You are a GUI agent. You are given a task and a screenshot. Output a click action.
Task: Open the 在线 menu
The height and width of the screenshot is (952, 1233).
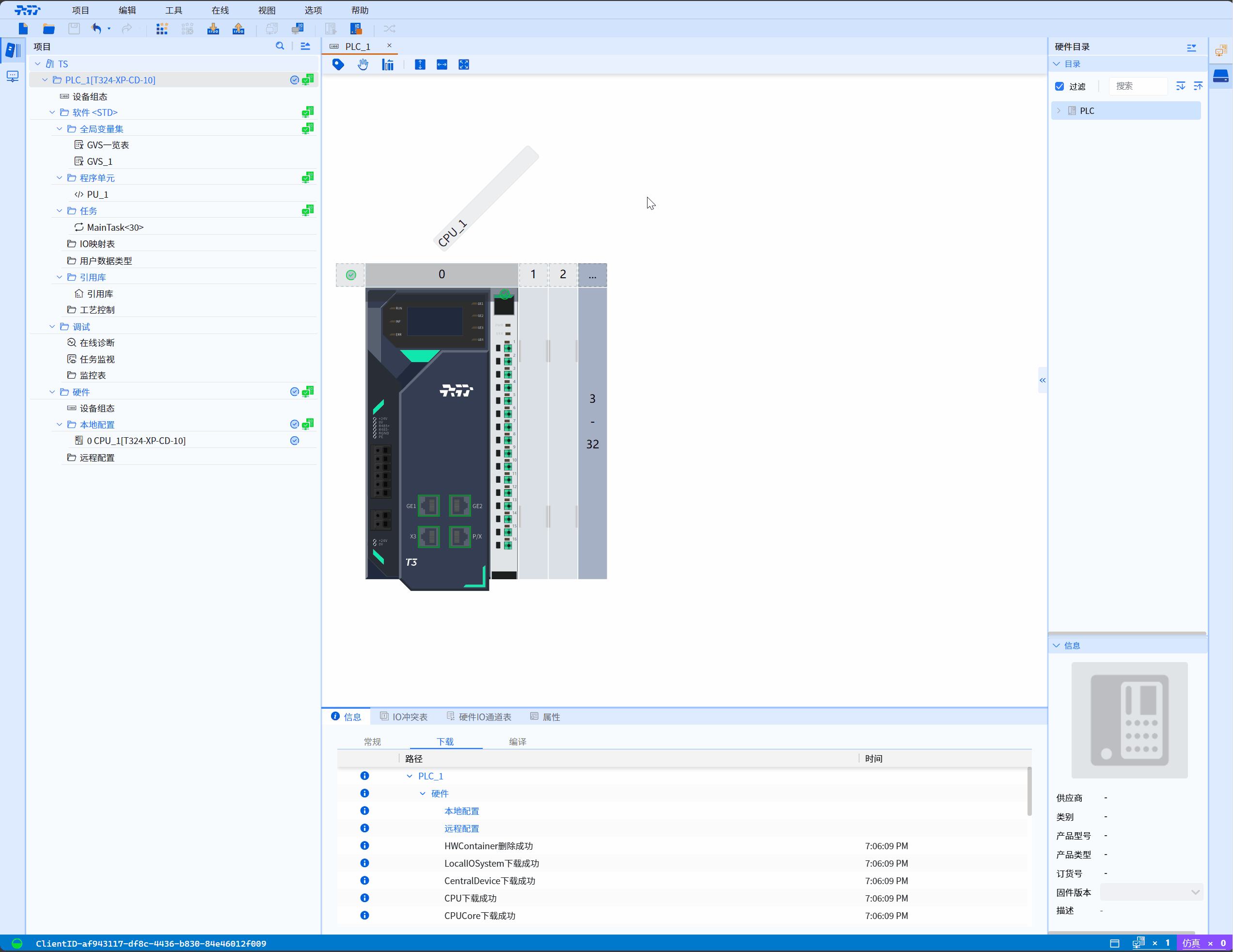point(220,10)
